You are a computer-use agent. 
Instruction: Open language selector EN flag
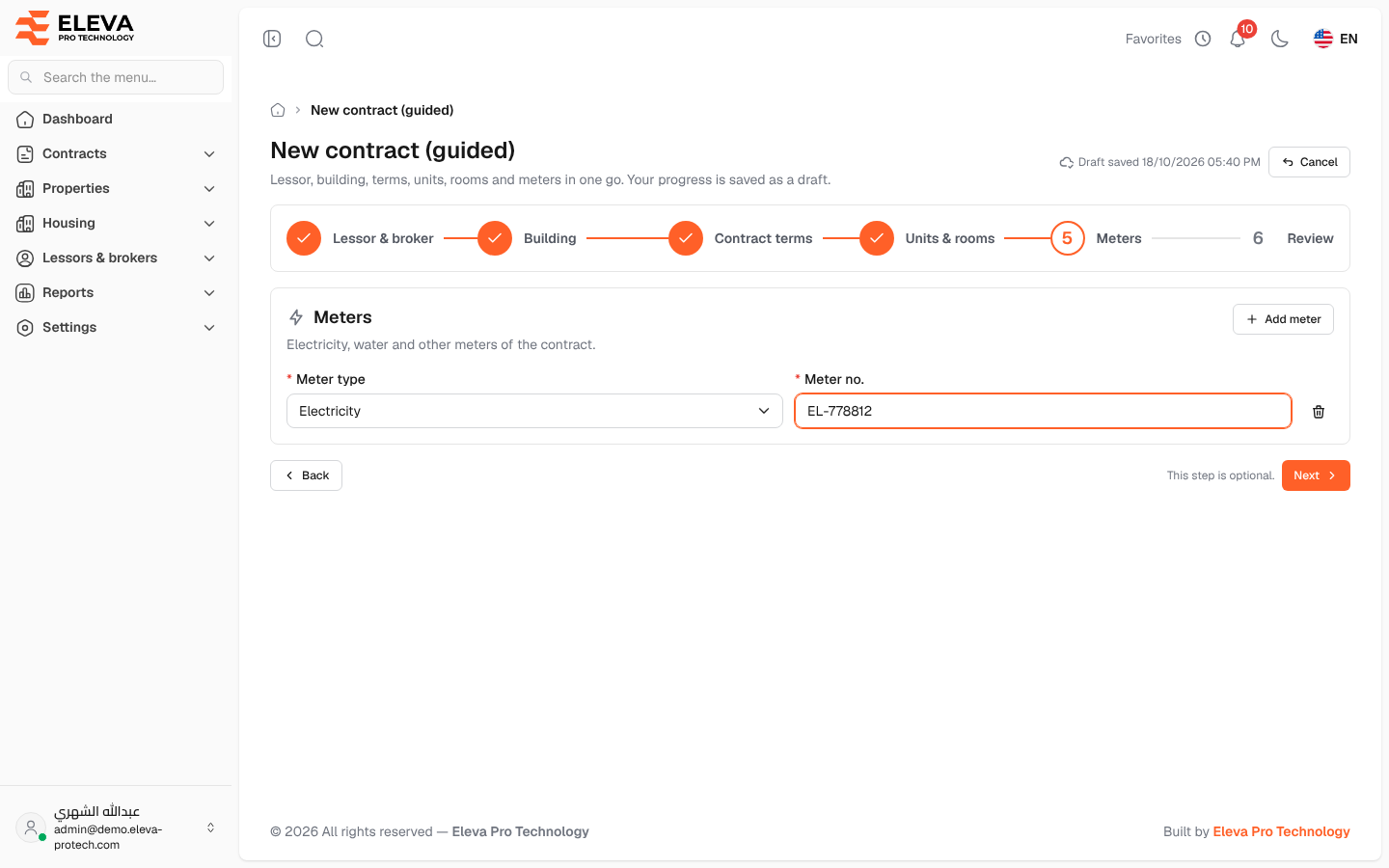click(x=1336, y=39)
